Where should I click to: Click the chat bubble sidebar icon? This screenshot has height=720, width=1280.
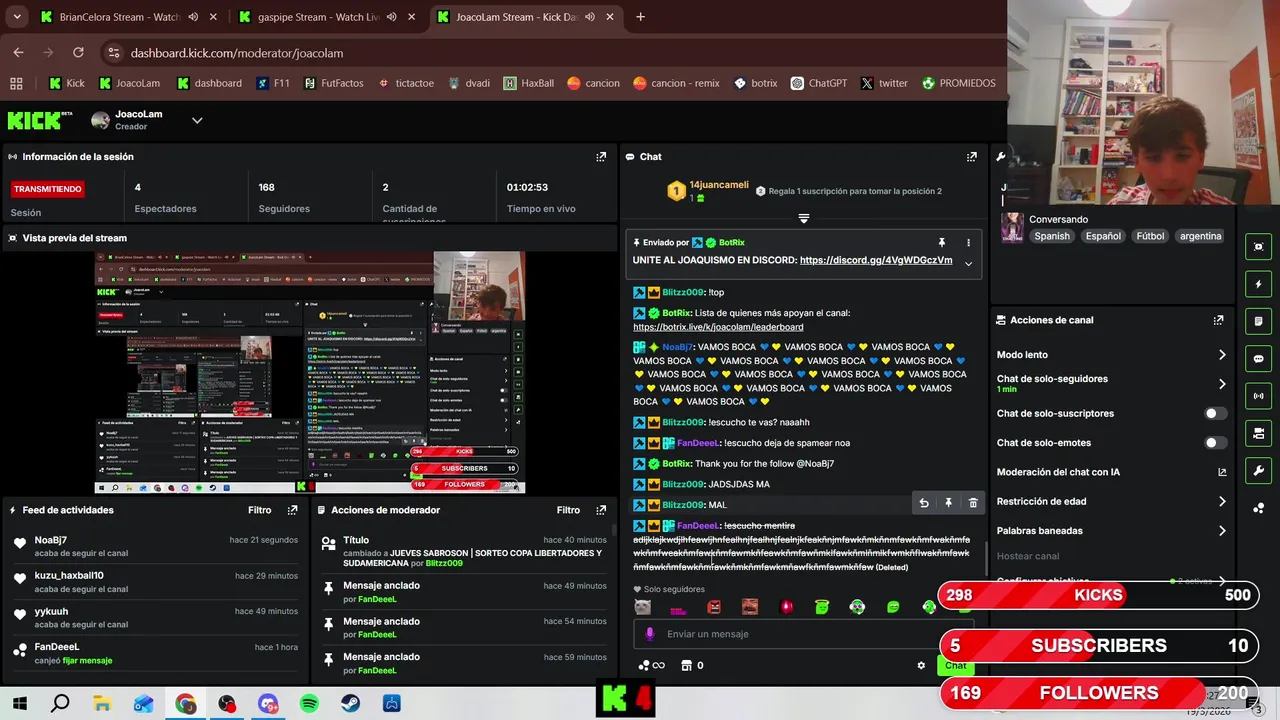click(x=1258, y=359)
